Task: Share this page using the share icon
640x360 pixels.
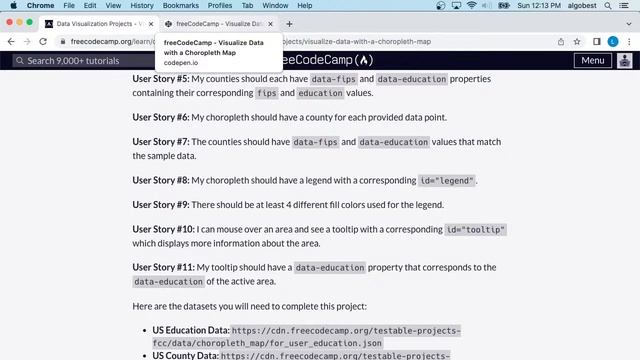Action: point(561,42)
